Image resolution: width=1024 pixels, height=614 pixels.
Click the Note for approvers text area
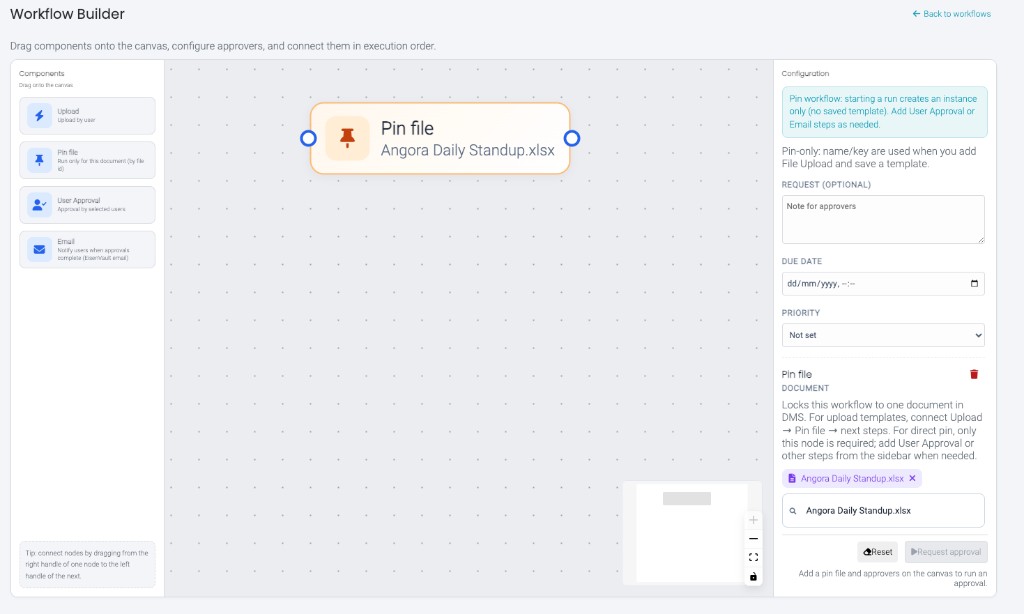coord(883,219)
